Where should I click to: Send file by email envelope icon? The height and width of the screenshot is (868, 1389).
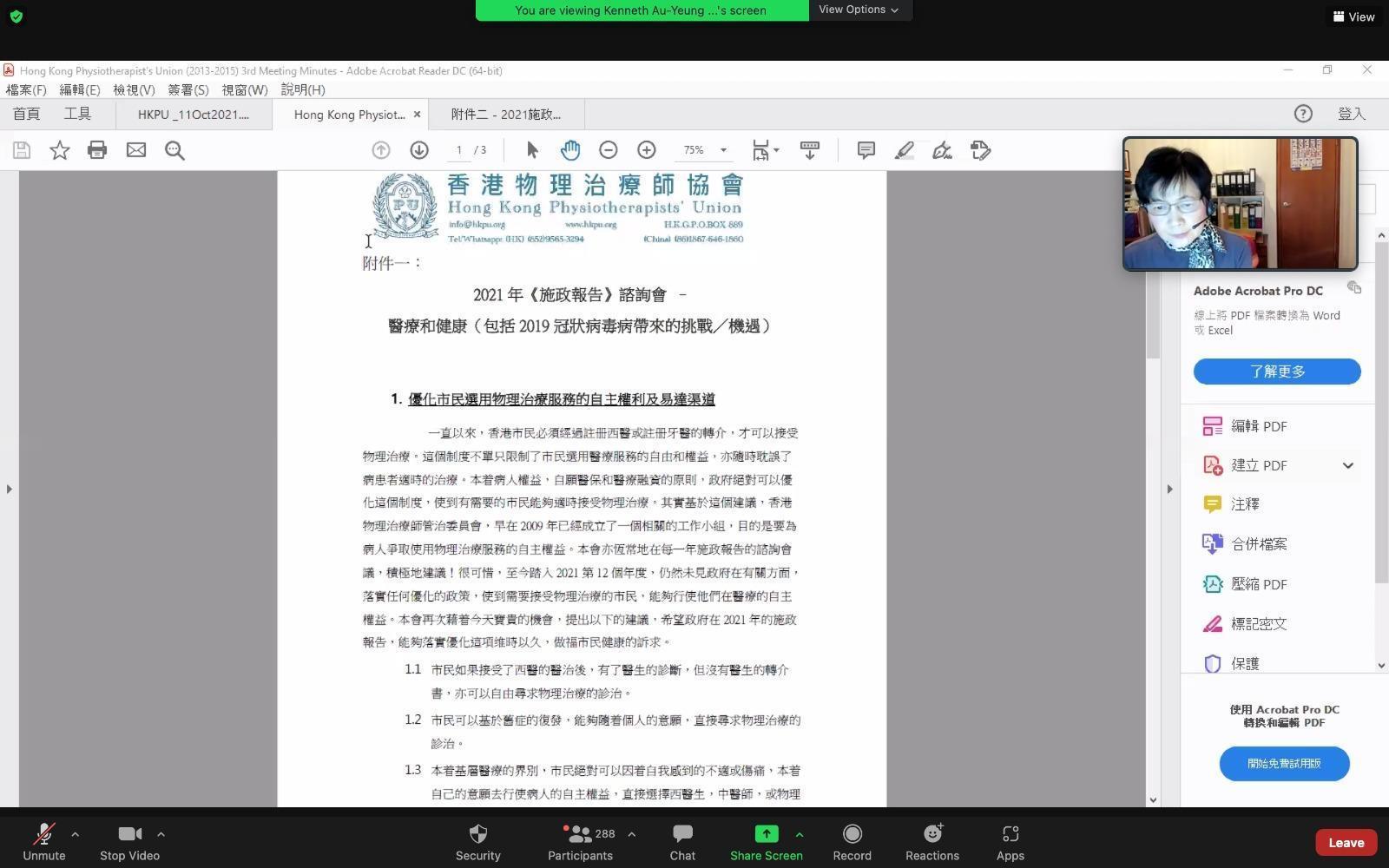tap(136, 150)
